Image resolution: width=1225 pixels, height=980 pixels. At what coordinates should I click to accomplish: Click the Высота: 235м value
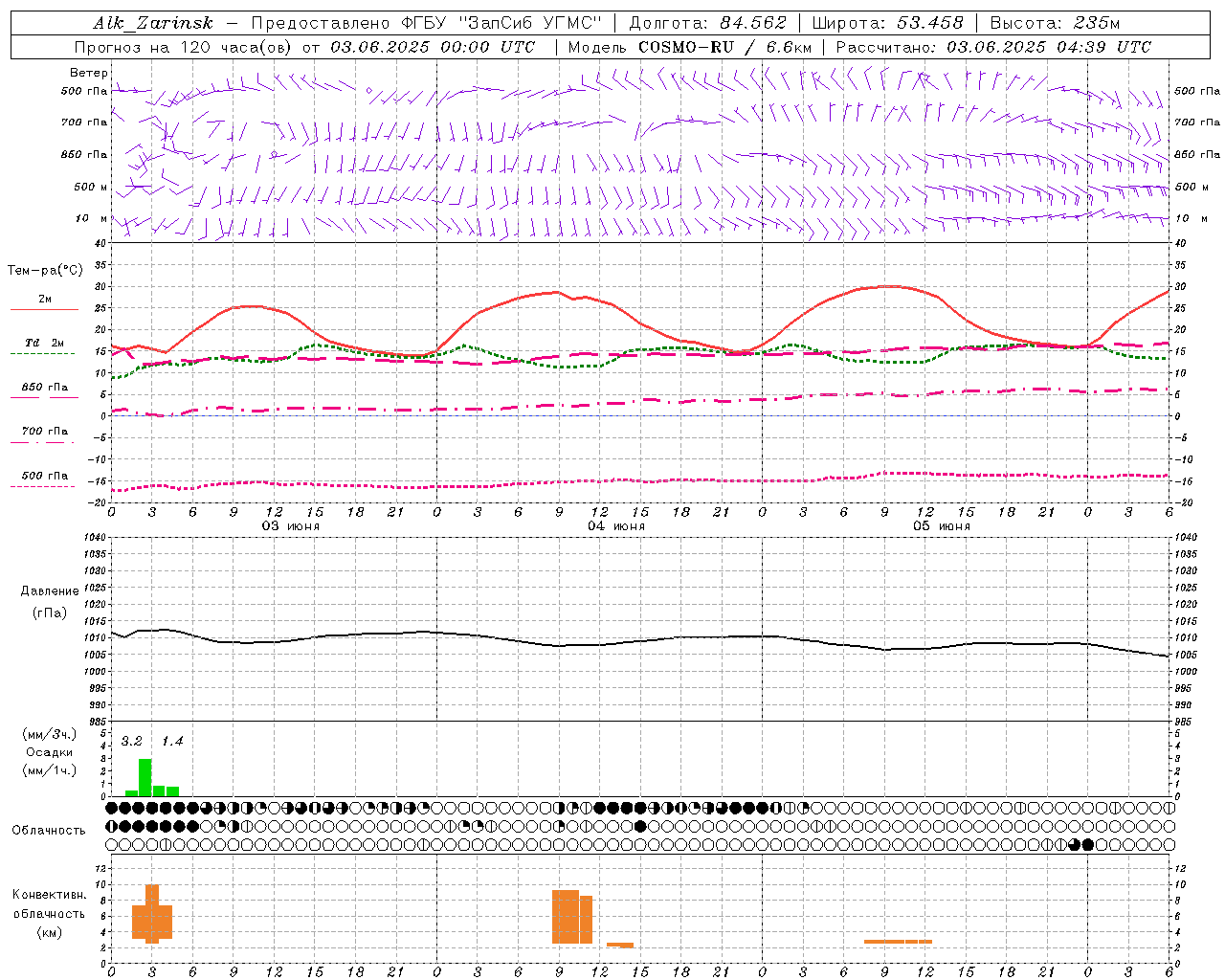1055,23
